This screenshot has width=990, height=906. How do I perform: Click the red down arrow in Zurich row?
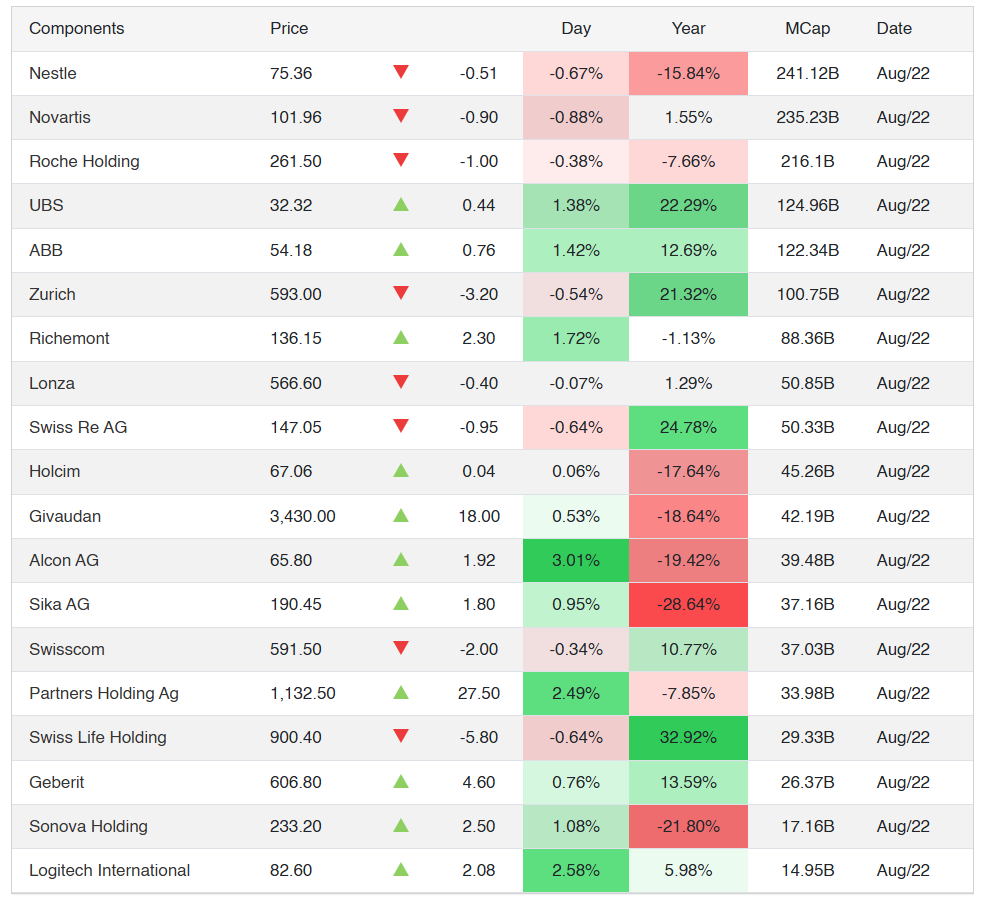[401, 292]
